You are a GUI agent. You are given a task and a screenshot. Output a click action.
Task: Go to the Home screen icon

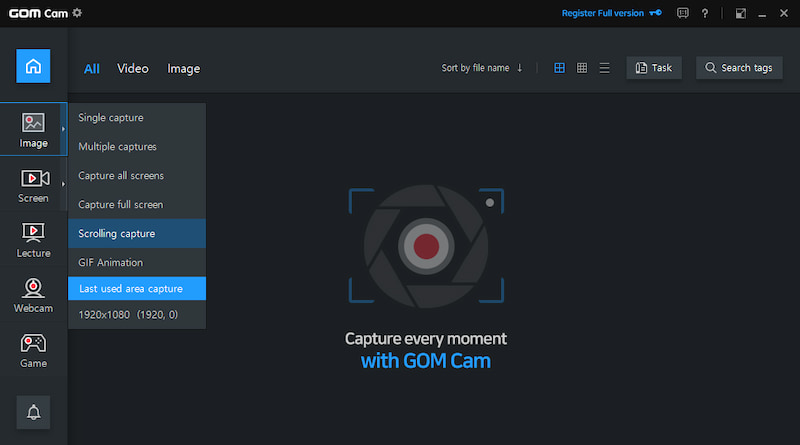pyautogui.click(x=33, y=67)
